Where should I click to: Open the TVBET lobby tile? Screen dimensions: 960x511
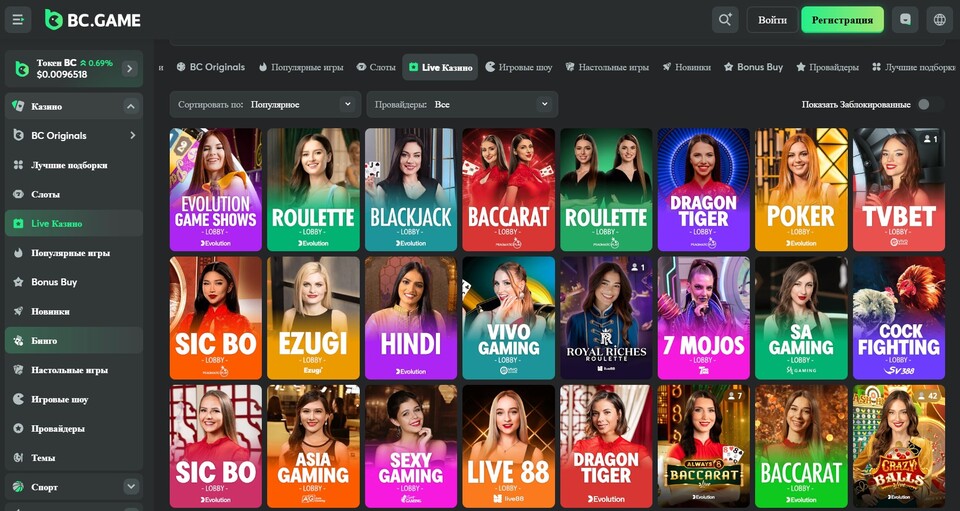(899, 190)
